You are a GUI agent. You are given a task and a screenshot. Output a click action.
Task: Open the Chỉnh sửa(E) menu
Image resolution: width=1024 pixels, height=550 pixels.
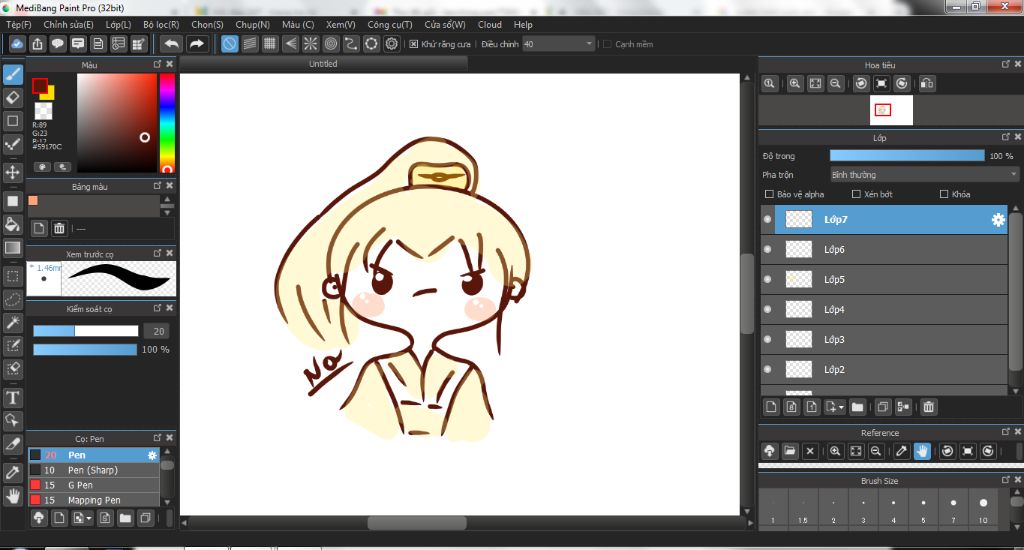click(x=69, y=24)
